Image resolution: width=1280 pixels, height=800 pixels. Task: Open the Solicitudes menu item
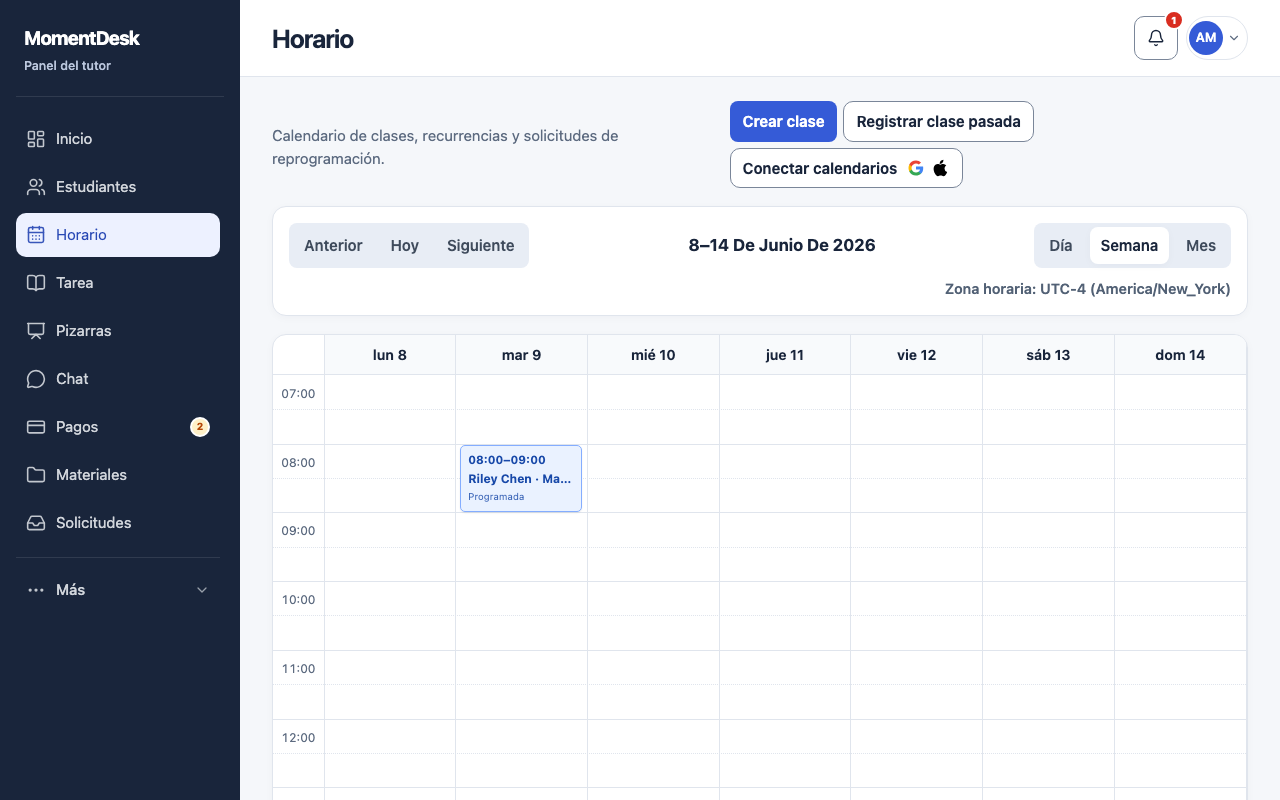[x=118, y=523]
